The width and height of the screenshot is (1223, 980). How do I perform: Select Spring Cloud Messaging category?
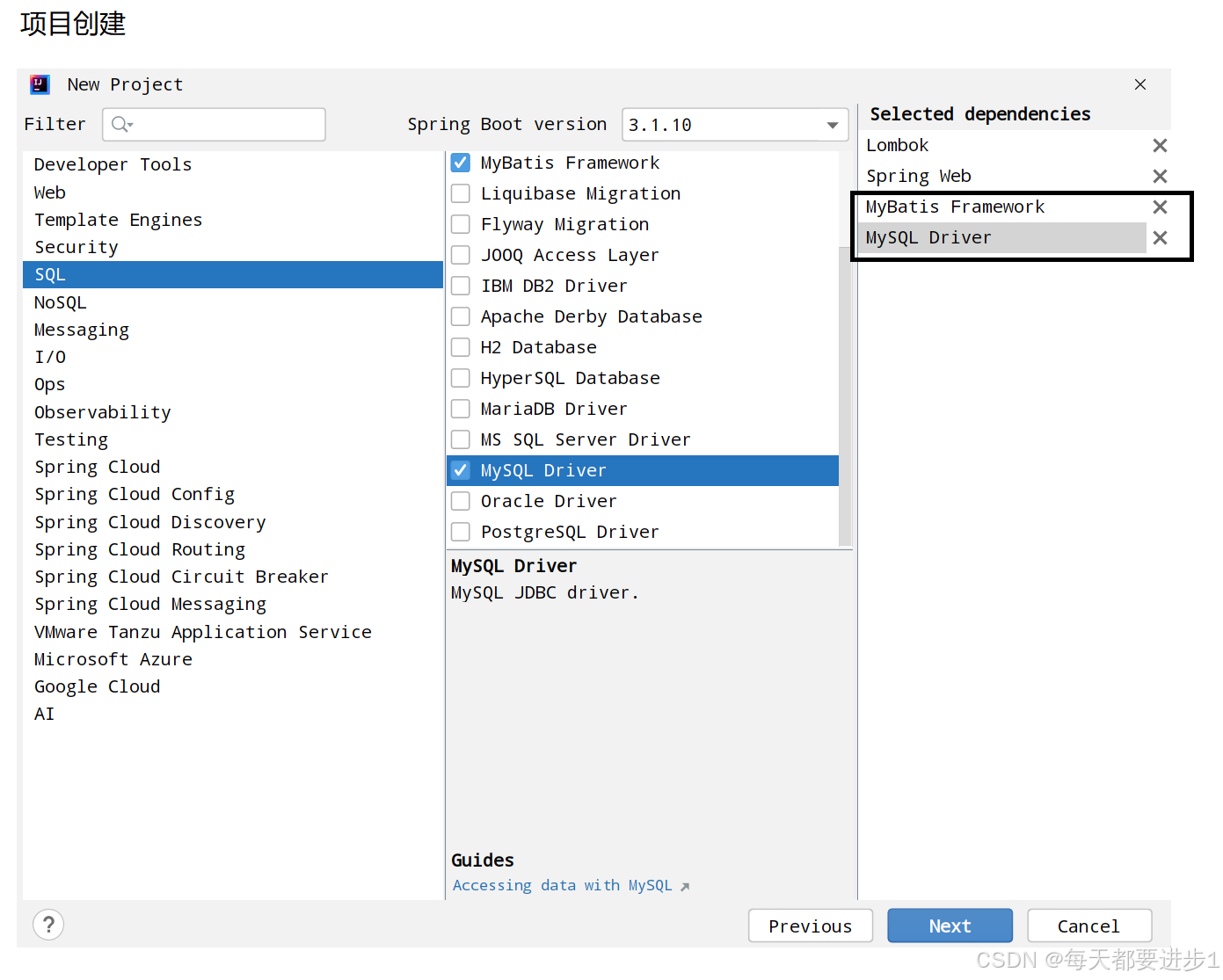pyautogui.click(x=233, y=604)
